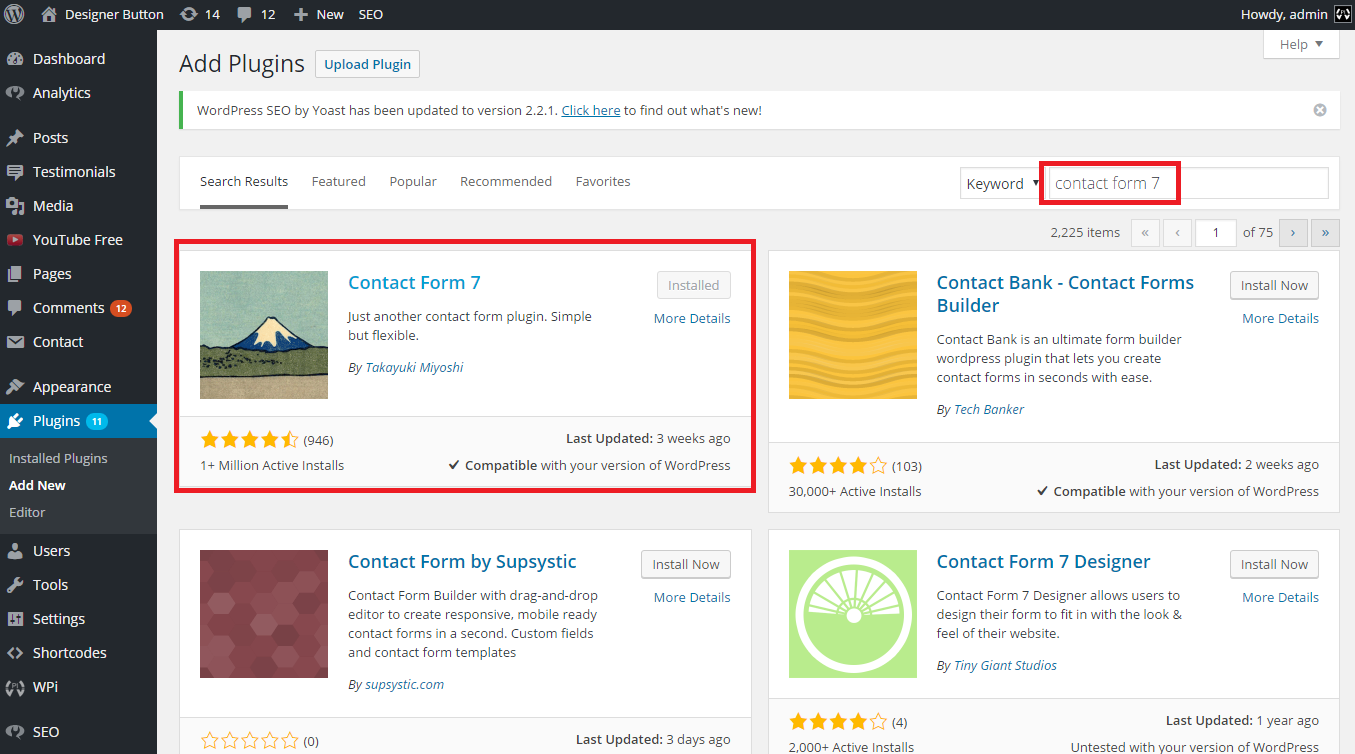Click the Contact Form 7 Designer wheel thumbnail
This screenshot has width=1355, height=754.
(x=853, y=614)
